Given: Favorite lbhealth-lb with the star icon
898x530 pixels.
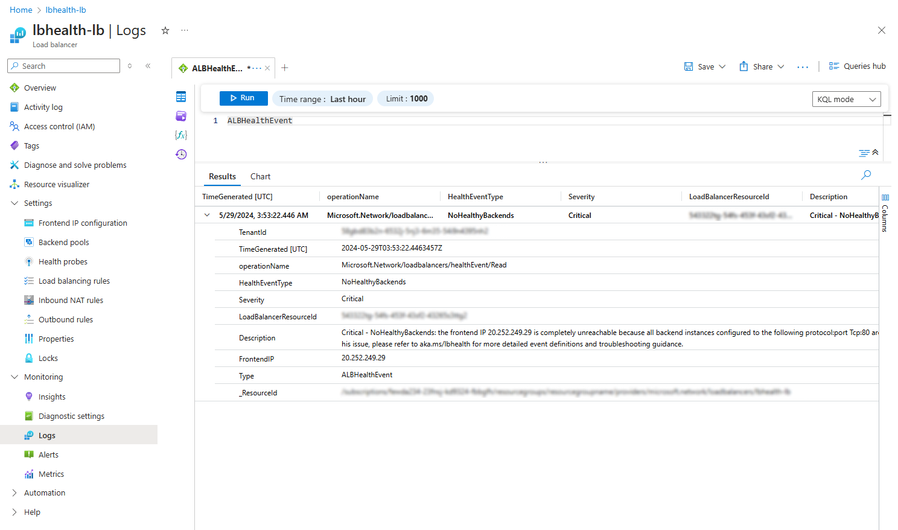Looking at the screenshot, I should (x=165, y=30).
